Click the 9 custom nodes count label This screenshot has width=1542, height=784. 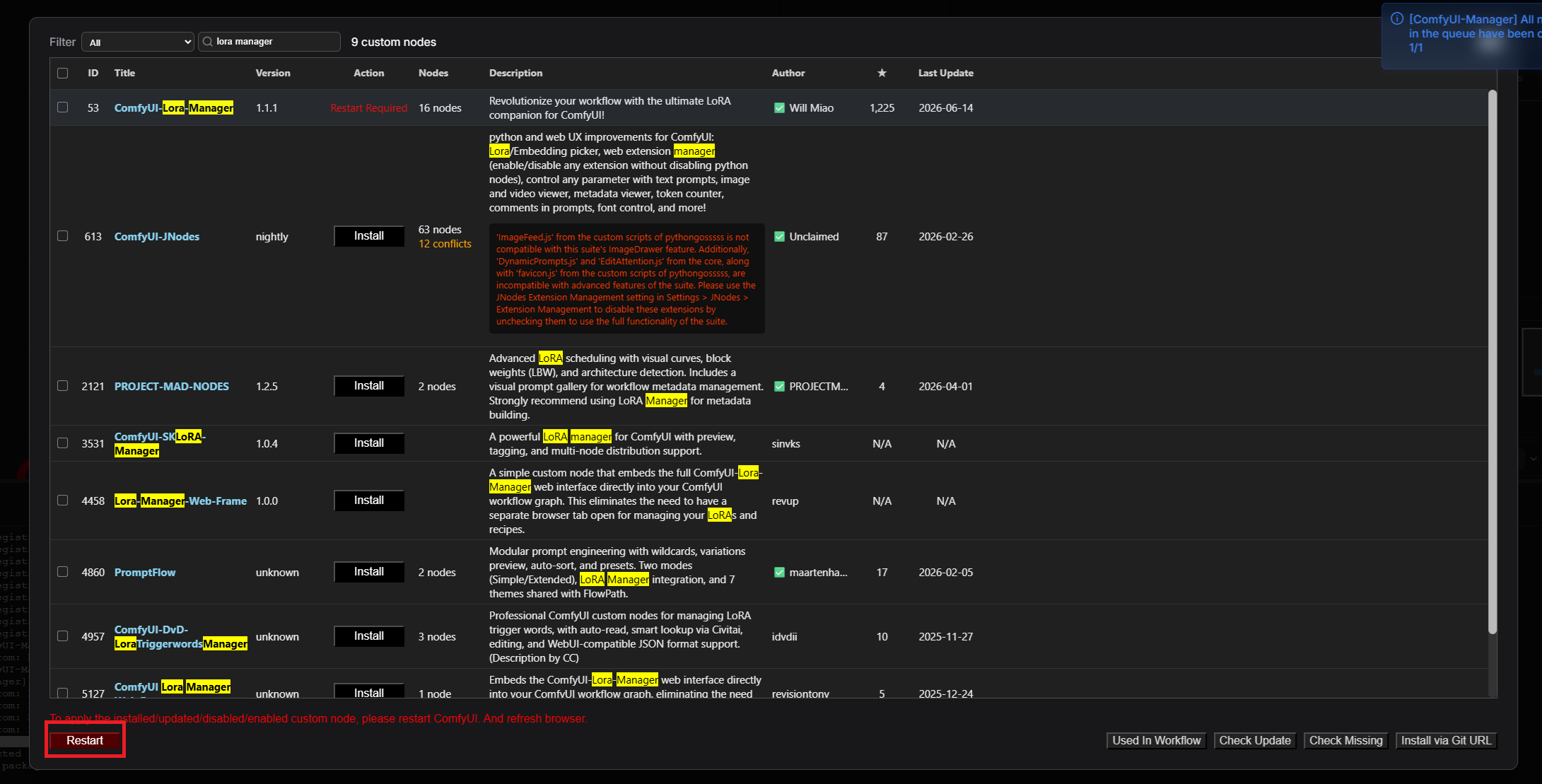394,42
